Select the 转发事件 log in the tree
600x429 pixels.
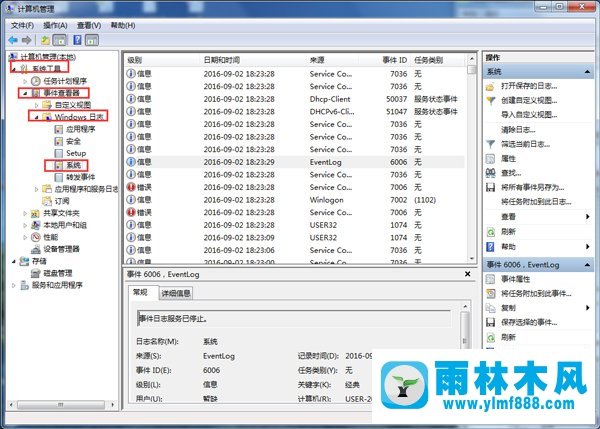point(75,177)
